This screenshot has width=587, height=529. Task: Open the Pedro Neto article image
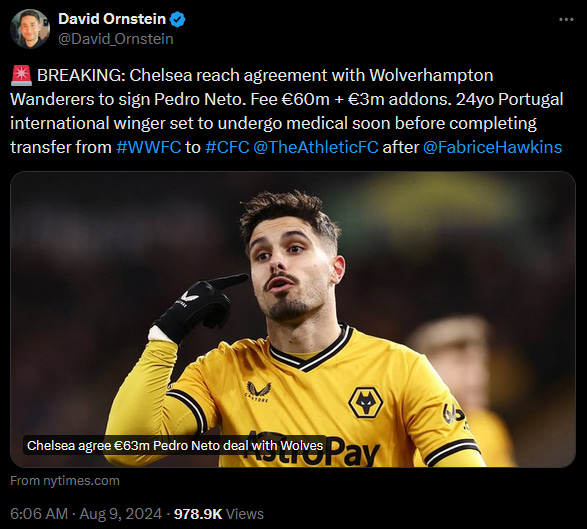click(293, 319)
